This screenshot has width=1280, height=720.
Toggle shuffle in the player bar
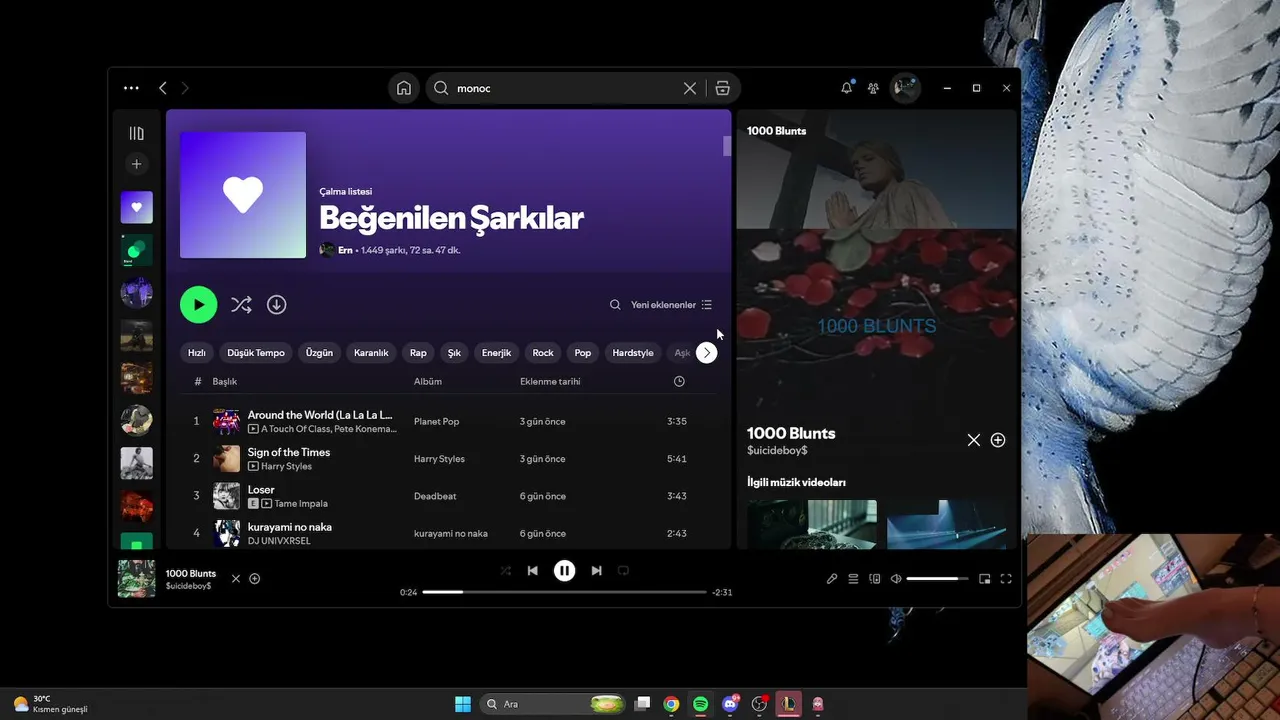point(505,571)
